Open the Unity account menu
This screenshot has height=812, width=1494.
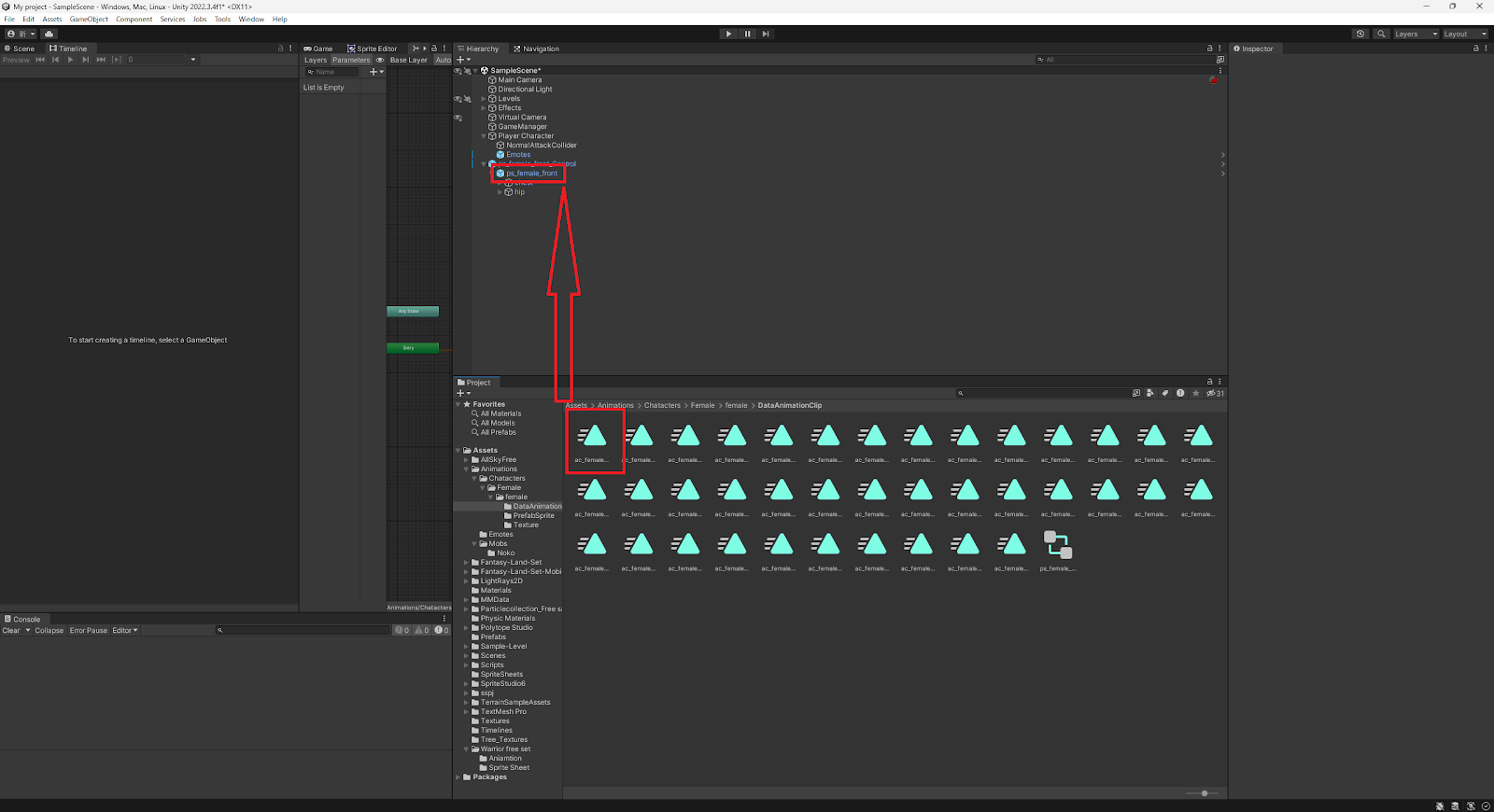click(x=21, y=34)
